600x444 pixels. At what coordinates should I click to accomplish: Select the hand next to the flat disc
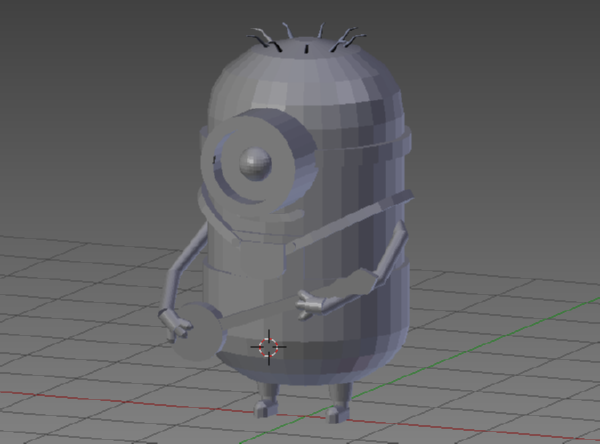pos(175,325)
